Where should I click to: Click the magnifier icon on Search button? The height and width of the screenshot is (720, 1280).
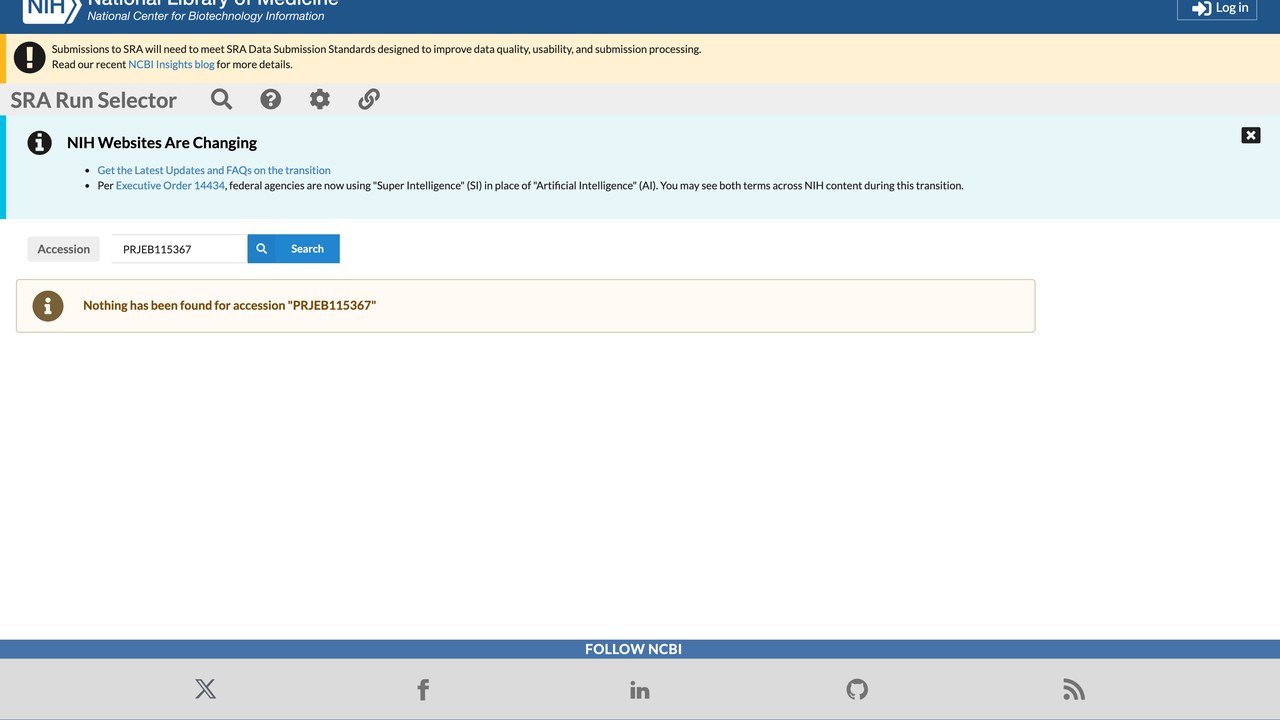[262, 249]
